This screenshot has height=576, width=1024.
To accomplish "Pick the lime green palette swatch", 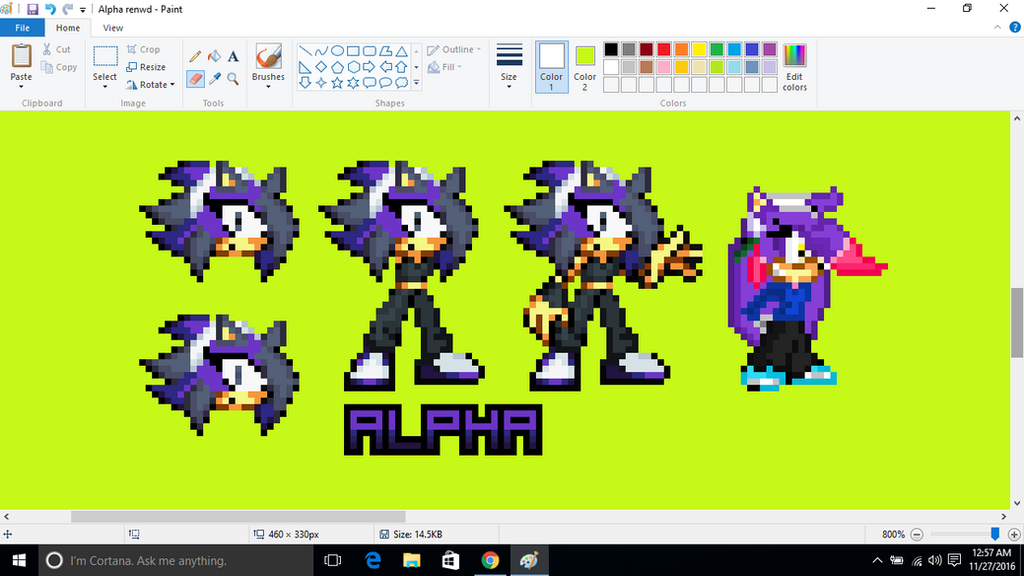I will click(717, 67).
